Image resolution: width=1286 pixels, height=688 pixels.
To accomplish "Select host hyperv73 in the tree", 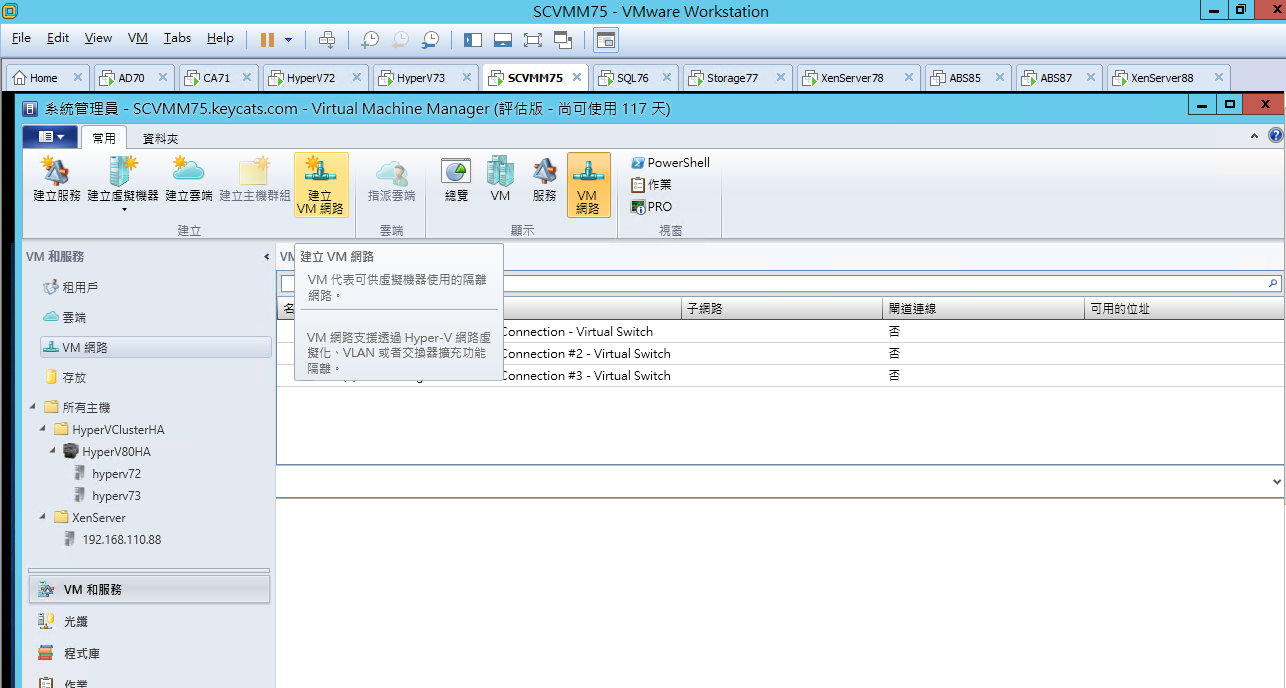I will pos(116,495).
